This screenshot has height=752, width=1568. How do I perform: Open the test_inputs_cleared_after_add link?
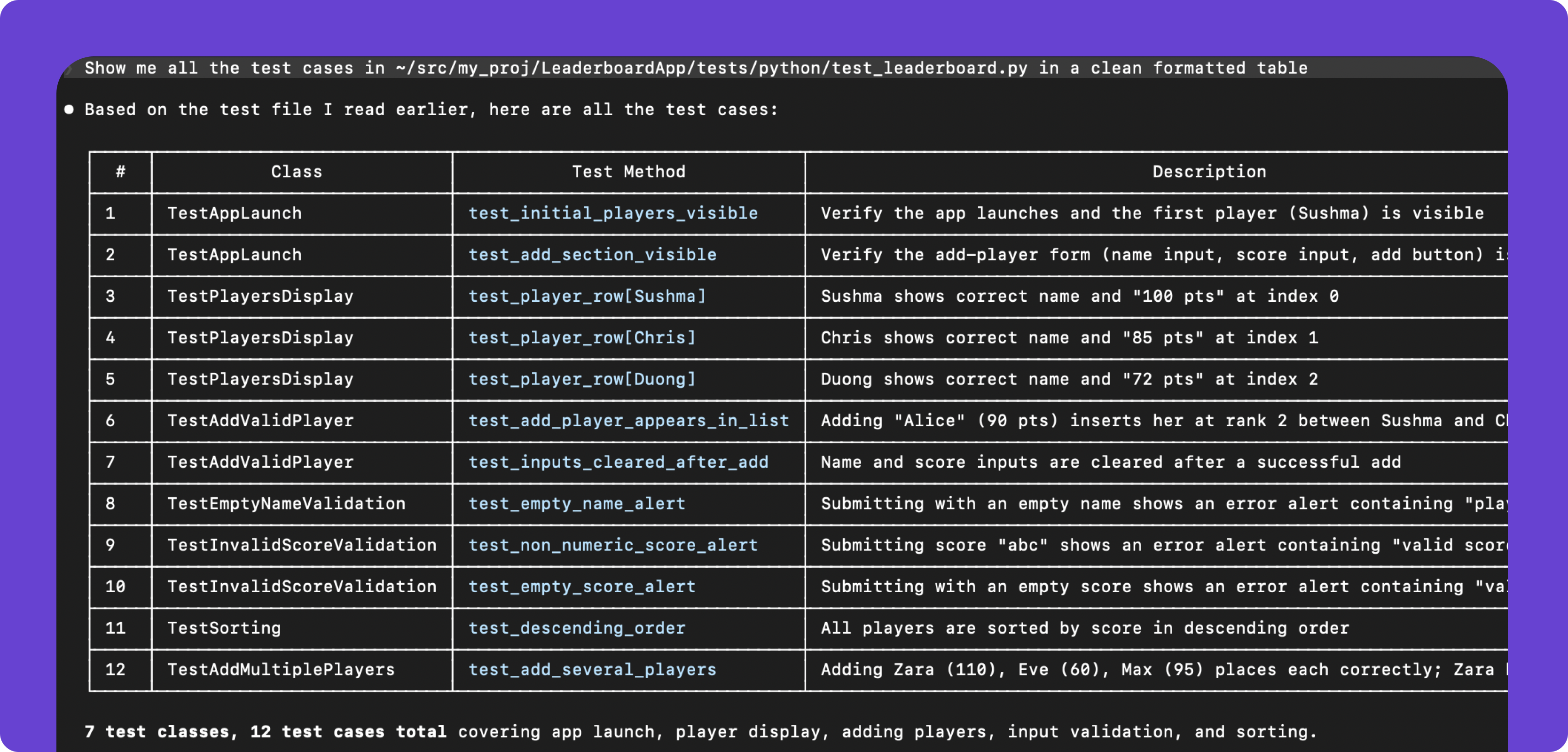[x=618, y=462]
